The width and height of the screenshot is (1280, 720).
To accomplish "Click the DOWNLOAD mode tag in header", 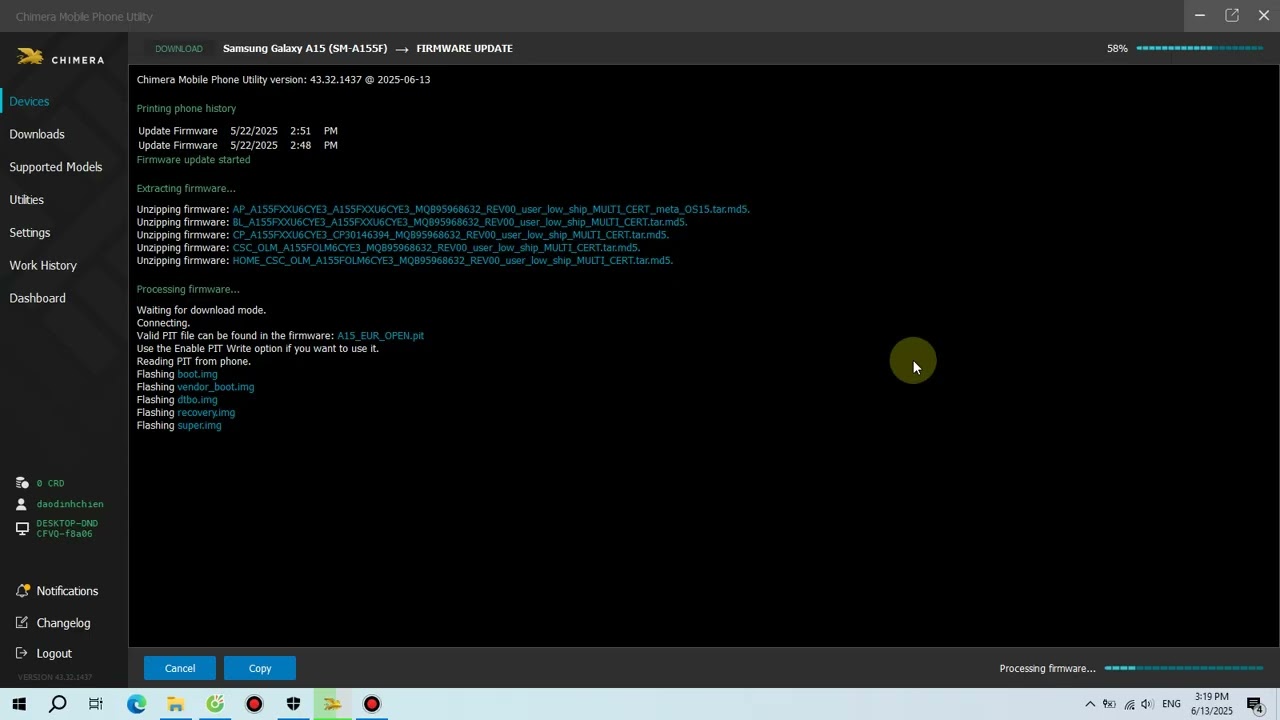I will tap(179, 48).
